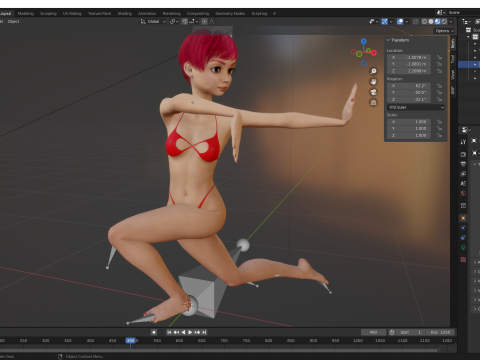
Task: Click the red X axis on navigation gizmo
Action: point(374,53)
